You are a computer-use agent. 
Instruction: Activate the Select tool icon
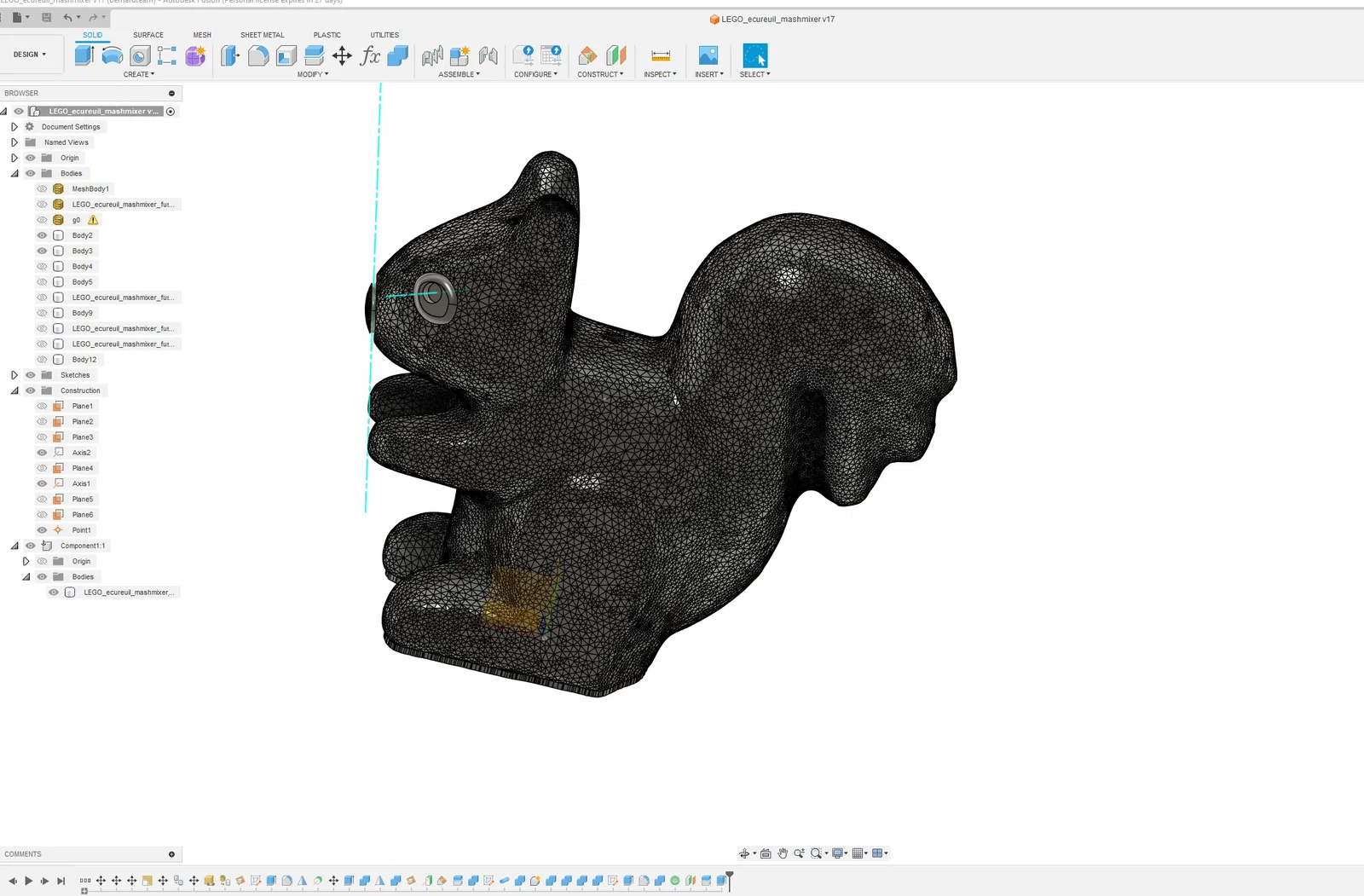(754, 55)
